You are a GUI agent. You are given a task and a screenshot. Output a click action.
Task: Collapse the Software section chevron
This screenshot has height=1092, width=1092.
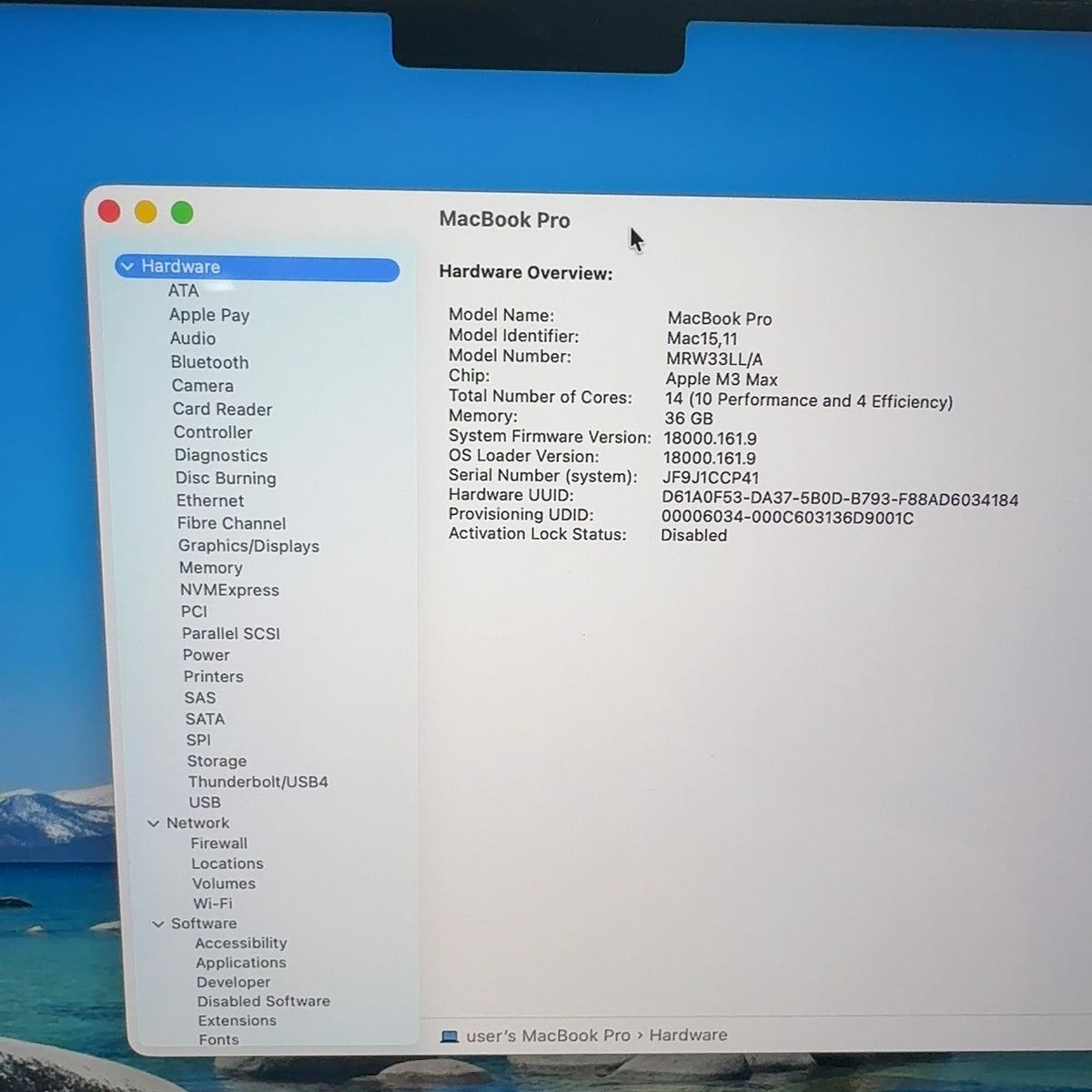click(158, 924)
